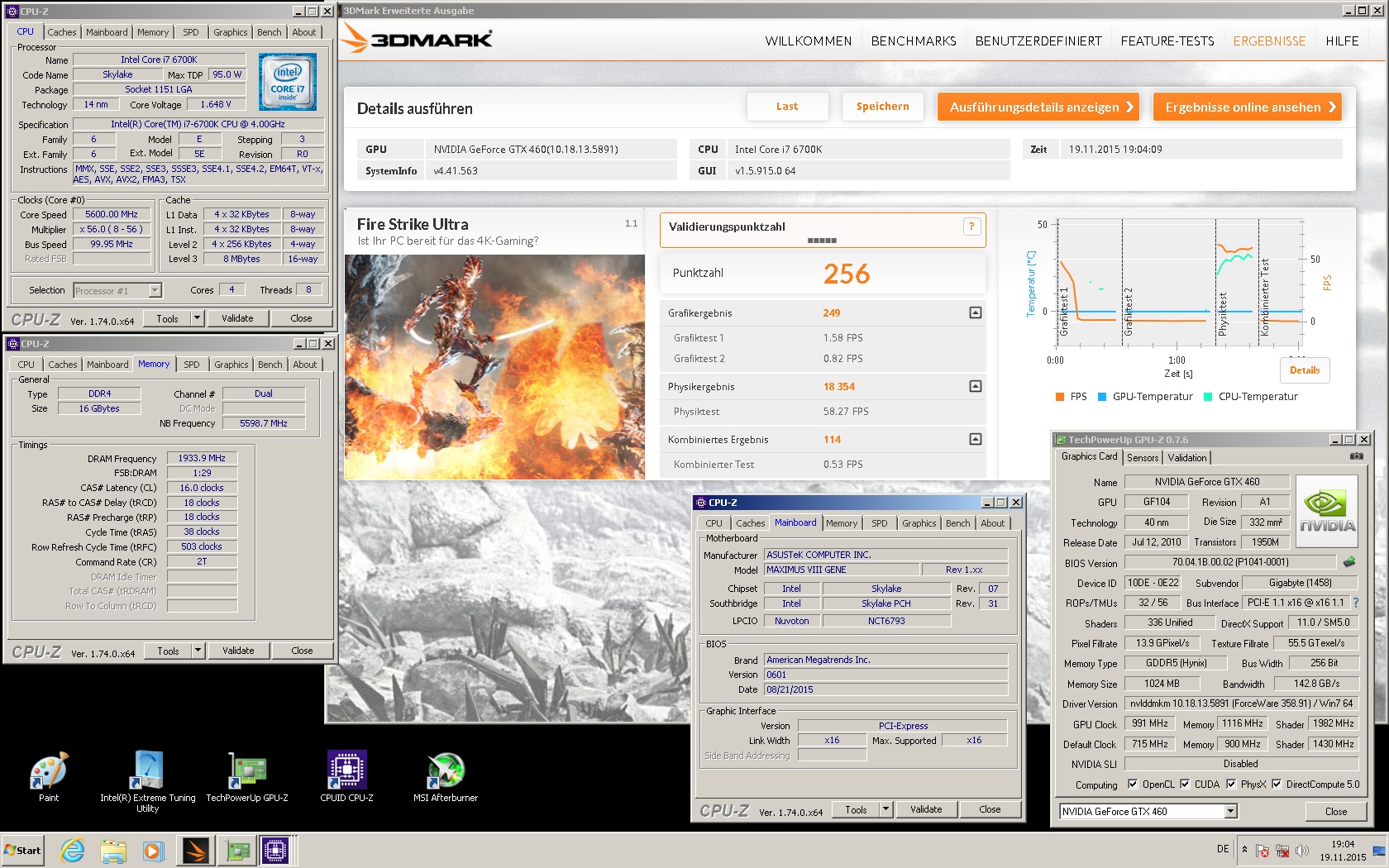The image size is (1389, 868).
Task: Switch to GPU-Z via taskbar icon
Action: 237,850
